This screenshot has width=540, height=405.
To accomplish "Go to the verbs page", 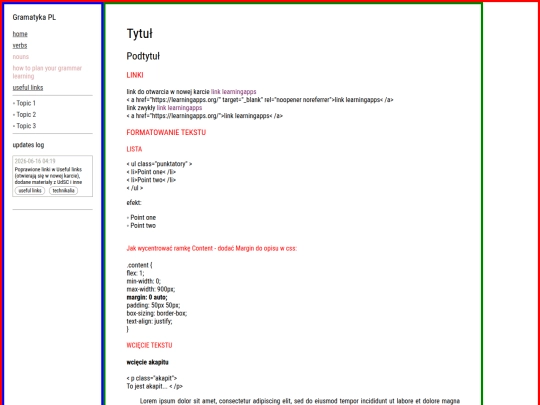I will pos(20,45).
